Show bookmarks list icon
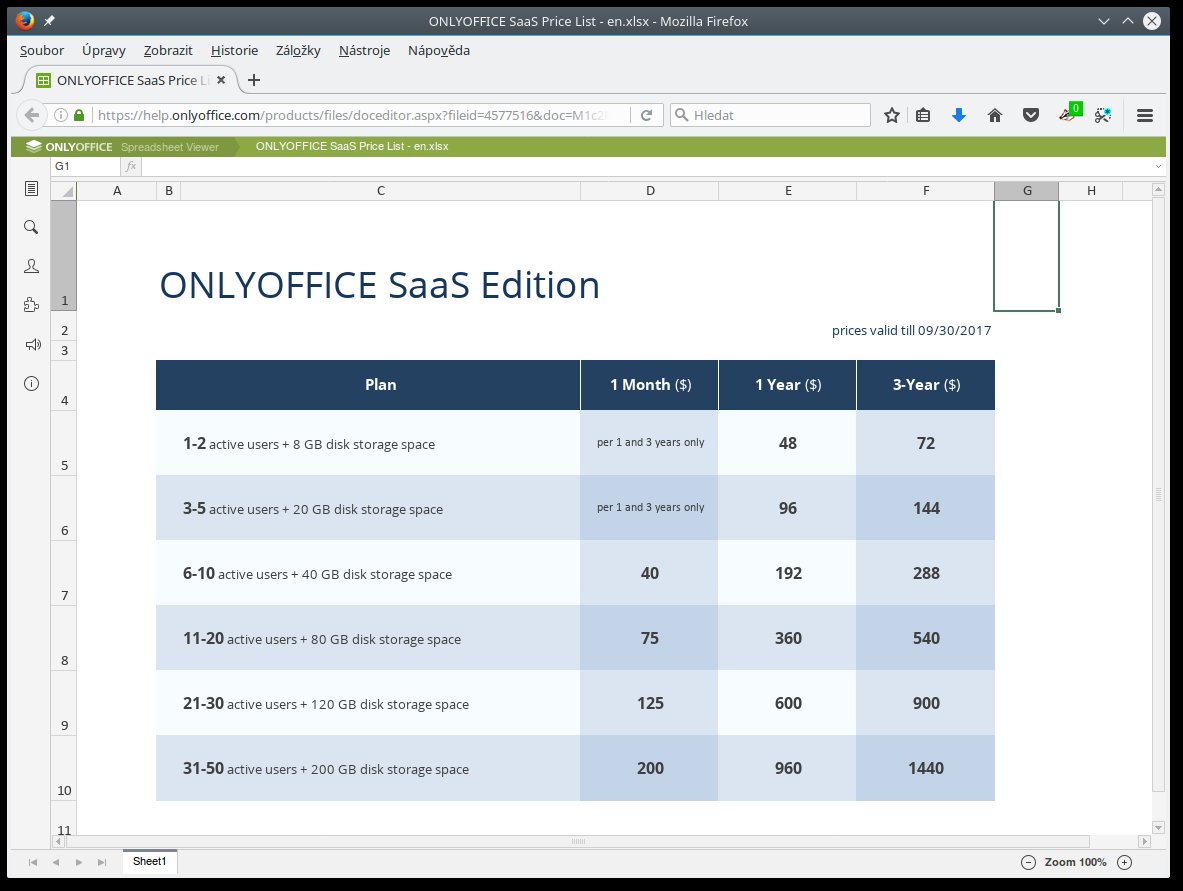 tap(923, 115)
